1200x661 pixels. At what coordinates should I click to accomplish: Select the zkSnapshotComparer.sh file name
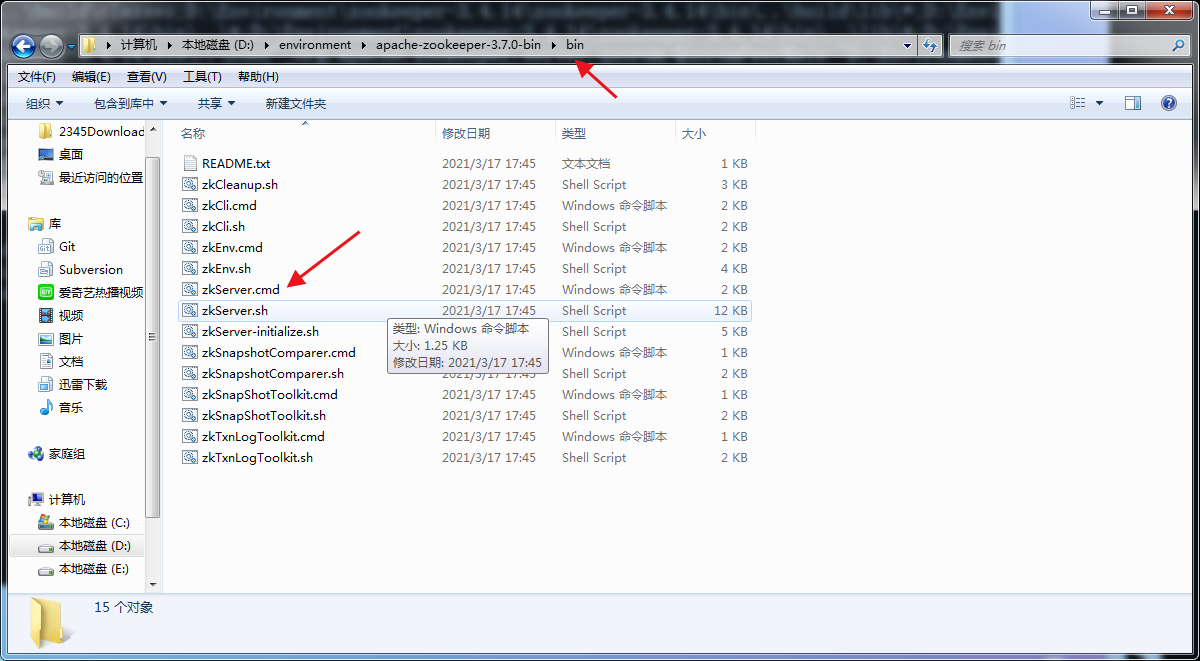click(273, 373)
